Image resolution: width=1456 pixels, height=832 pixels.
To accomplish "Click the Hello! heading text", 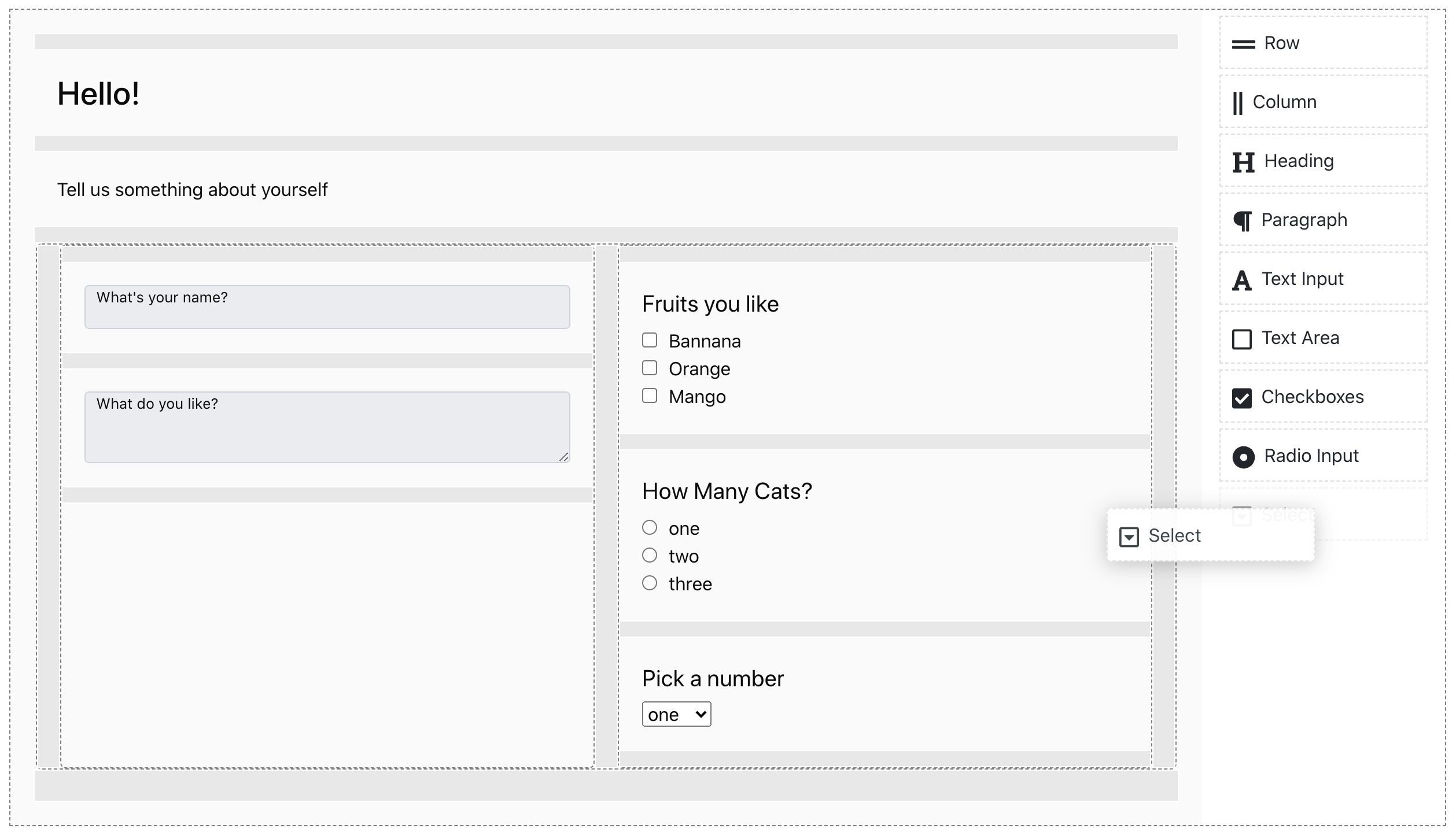I will [98, 94].
